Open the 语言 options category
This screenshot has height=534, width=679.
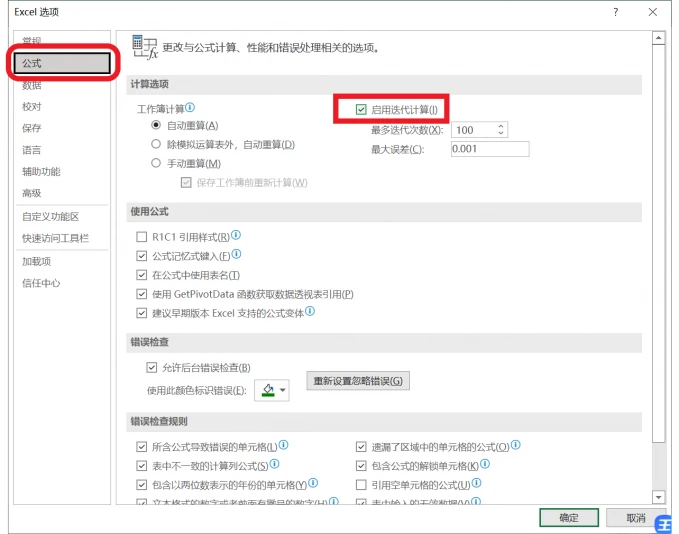[32, 150]
